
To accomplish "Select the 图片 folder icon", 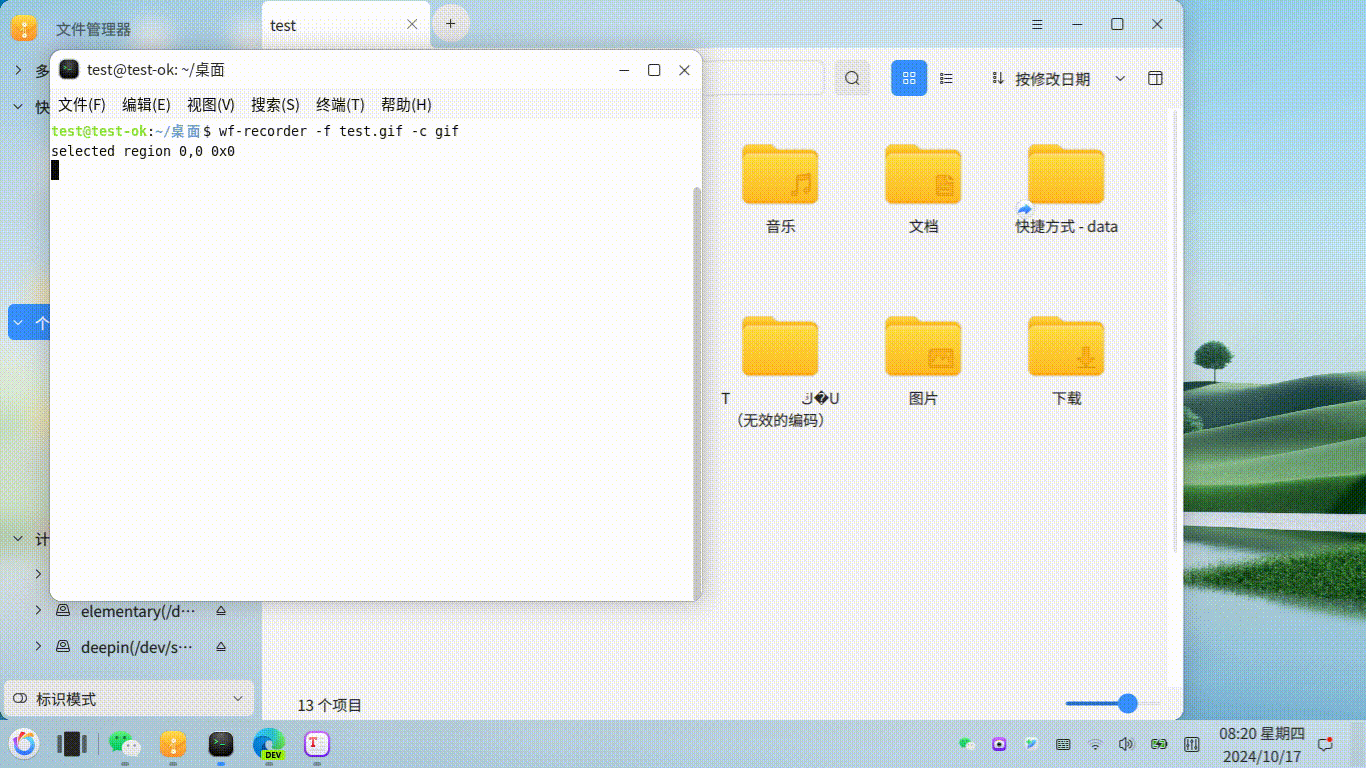I will (x=923, y=346).
